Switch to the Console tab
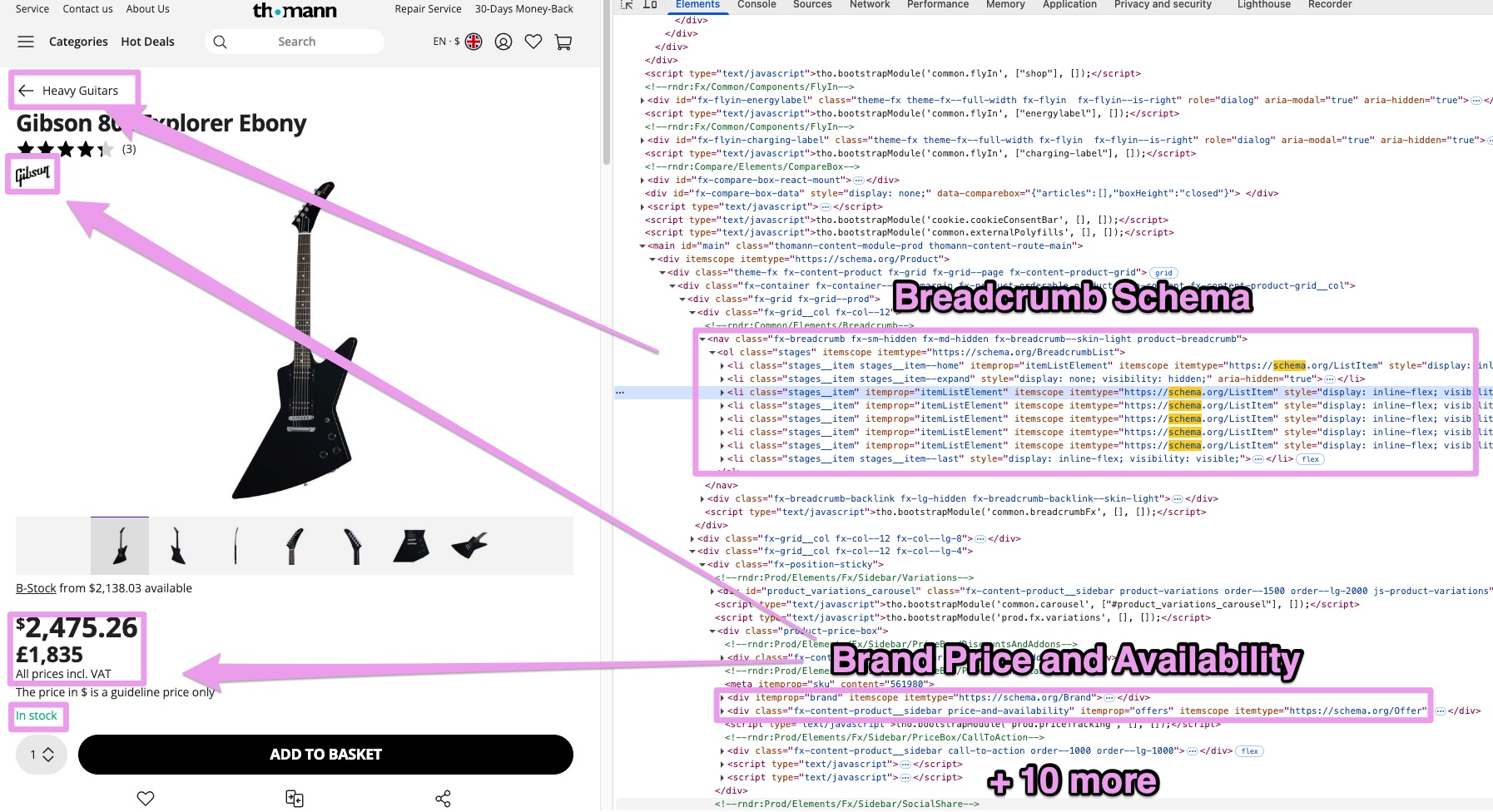Viewport: 1493px width, 812px height. click(756, 5)
